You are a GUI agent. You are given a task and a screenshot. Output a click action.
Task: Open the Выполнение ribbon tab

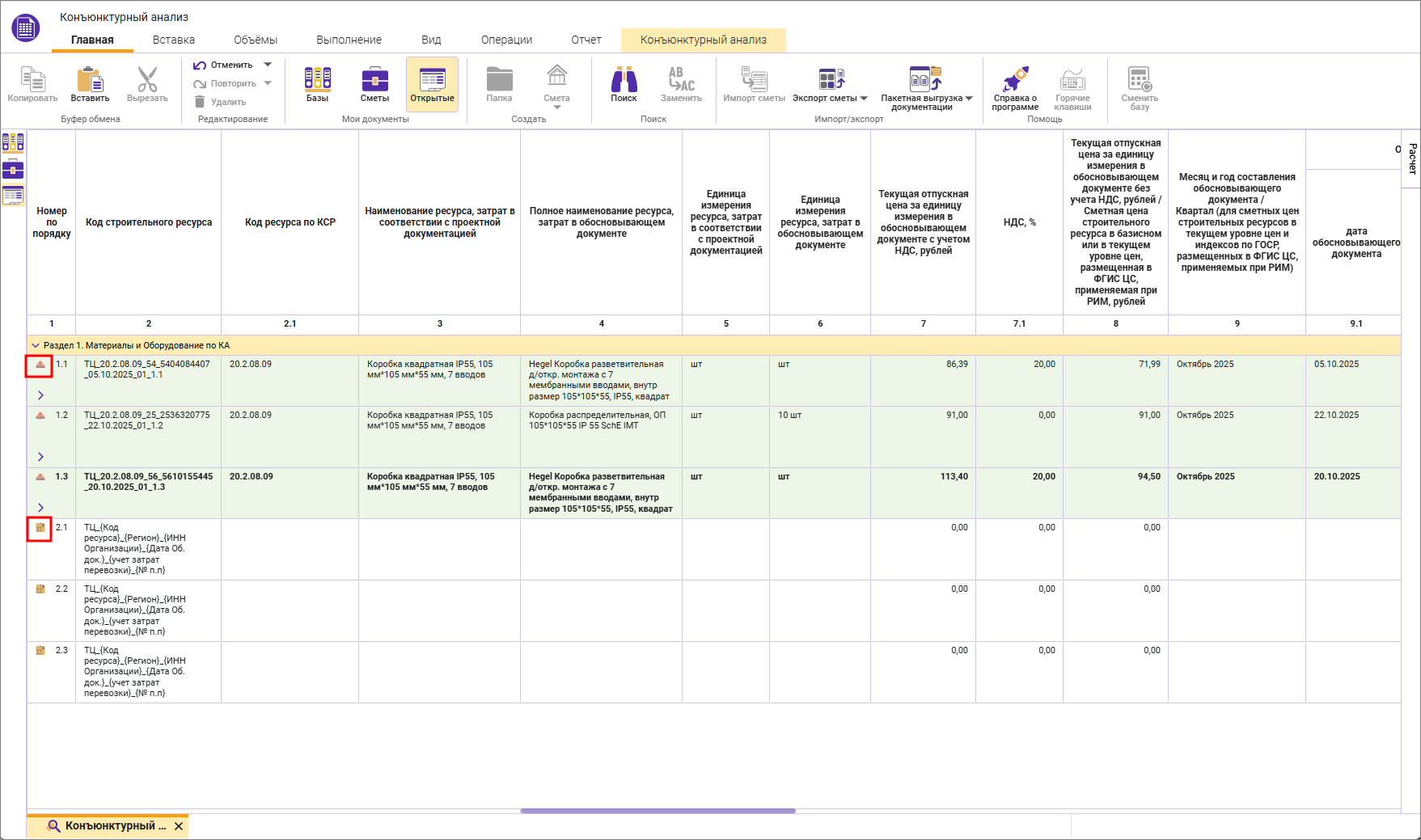point(349,40)
